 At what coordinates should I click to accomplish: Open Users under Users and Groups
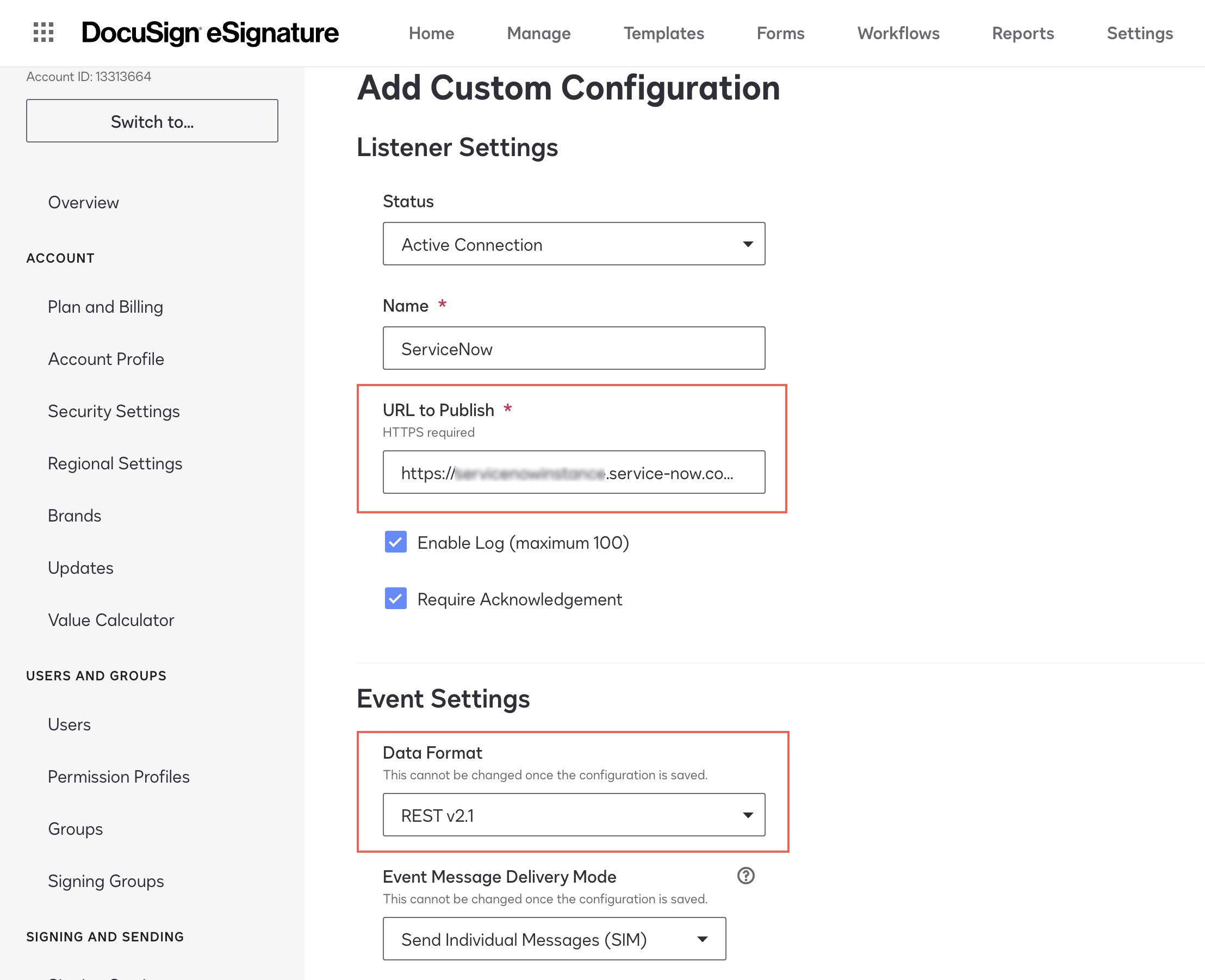pos(70,724)
